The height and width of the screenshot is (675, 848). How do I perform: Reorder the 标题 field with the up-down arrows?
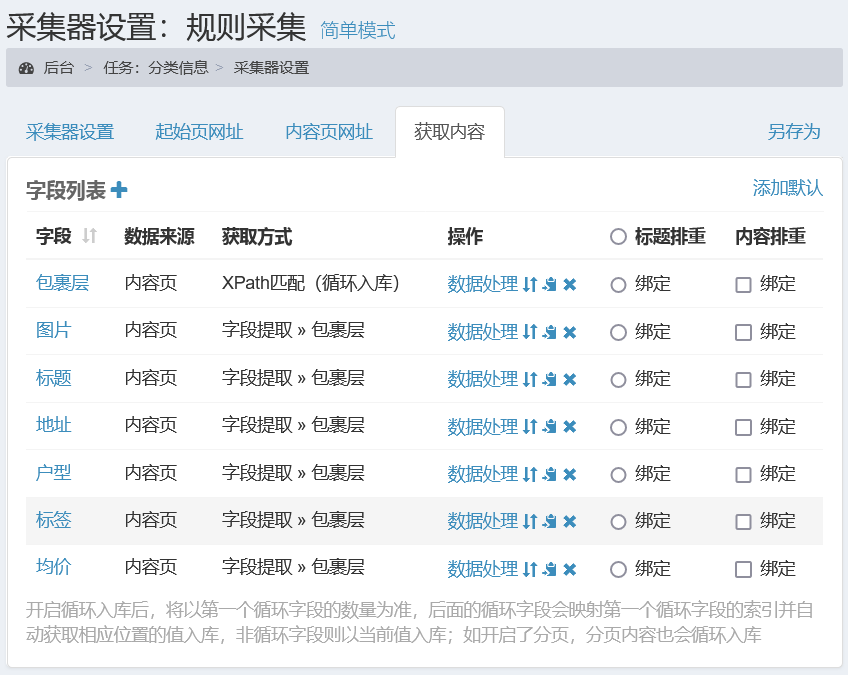click(529, 379)
